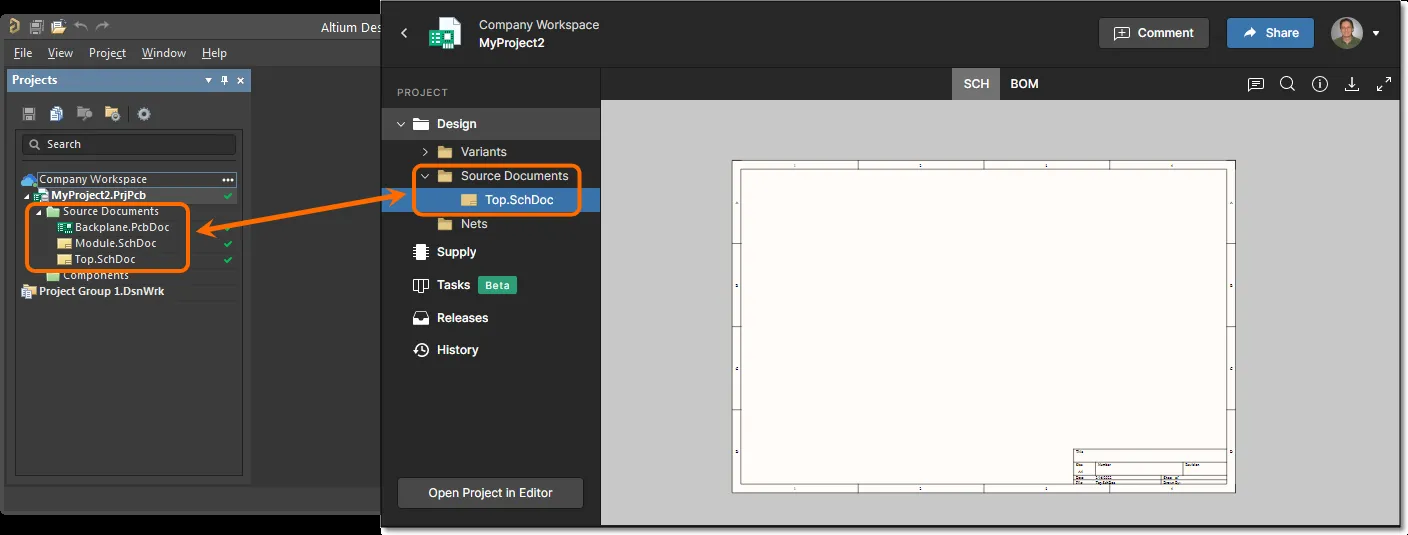Click the Search field in Projects panel
This screenshot has width=1408, height=535.
[x=129, y=144]
